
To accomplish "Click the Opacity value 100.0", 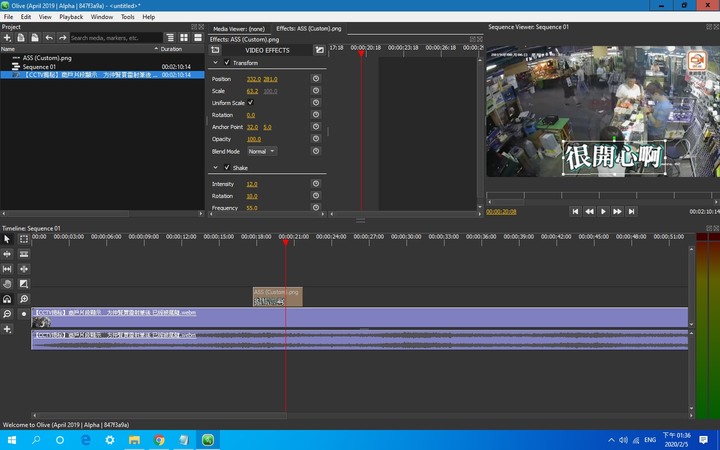I will click(x=254, y=139).
